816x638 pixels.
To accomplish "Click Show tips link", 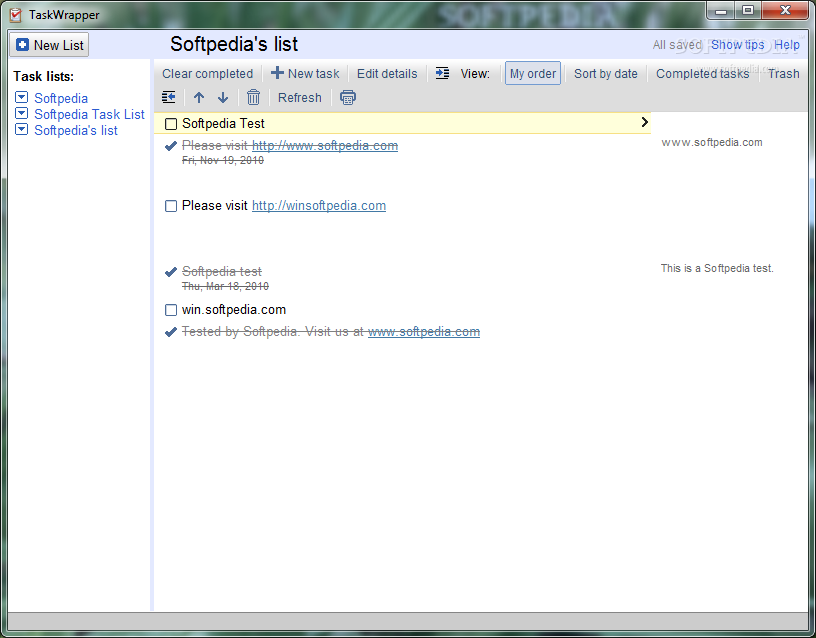I will [737, 45].
